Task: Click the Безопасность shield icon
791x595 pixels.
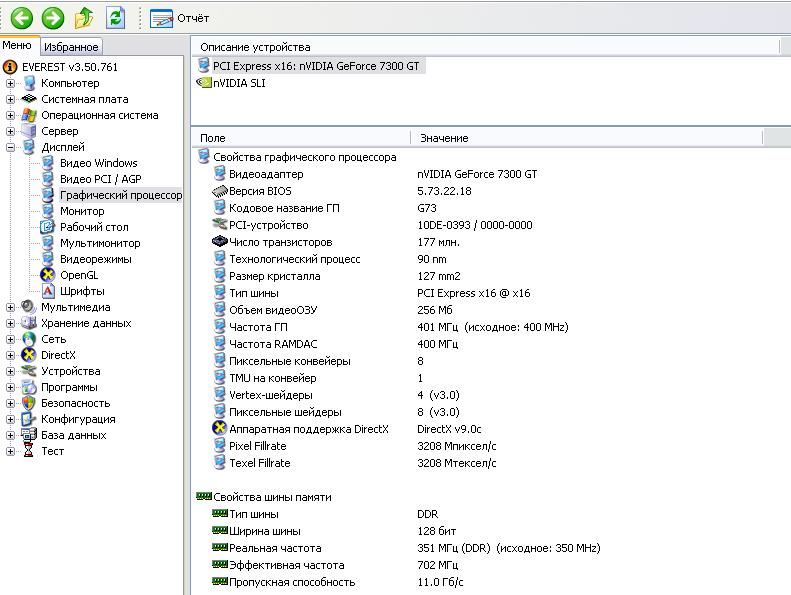Action: click(29, 403)
